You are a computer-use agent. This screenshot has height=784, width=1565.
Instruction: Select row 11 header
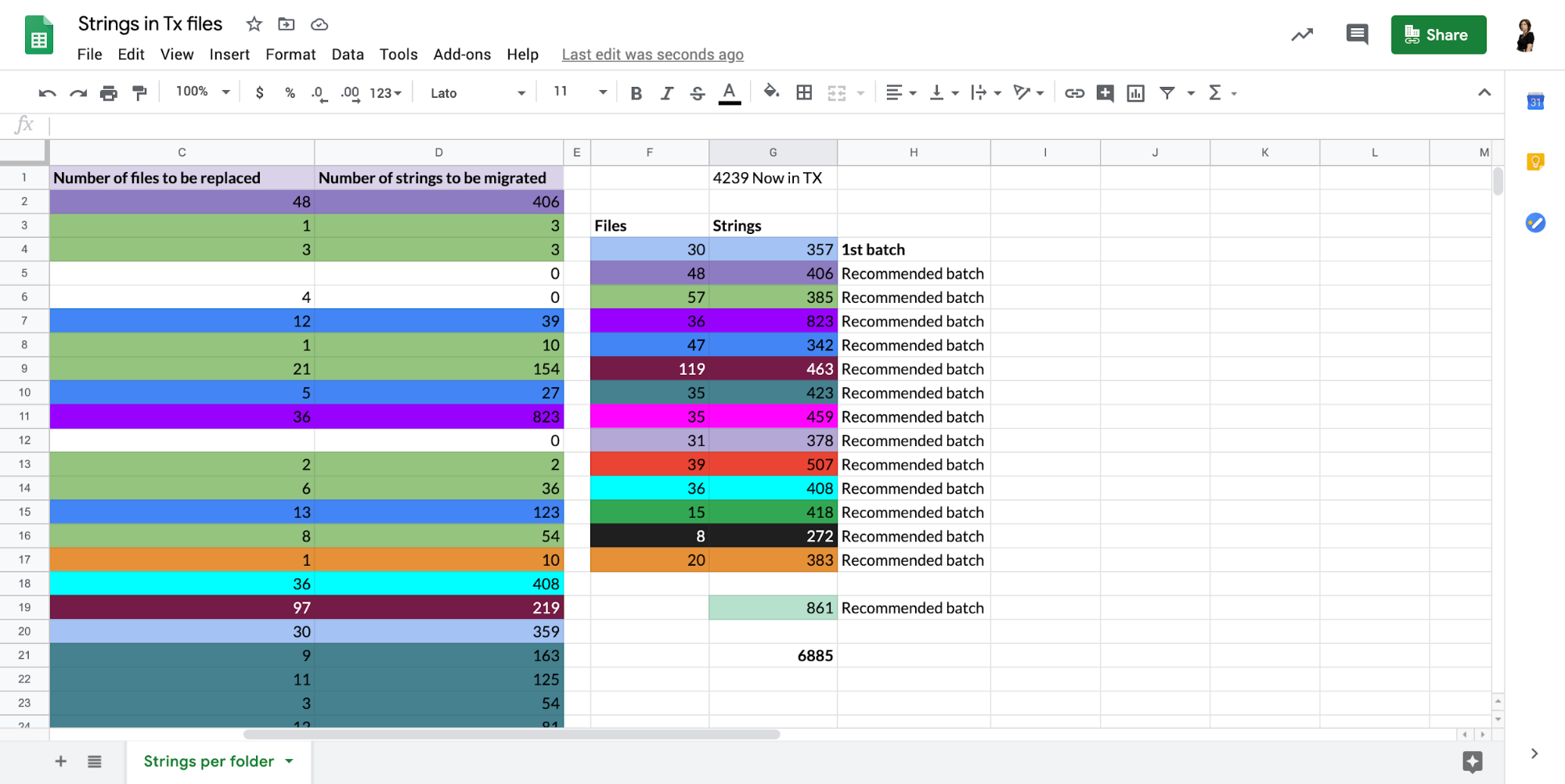24,416
